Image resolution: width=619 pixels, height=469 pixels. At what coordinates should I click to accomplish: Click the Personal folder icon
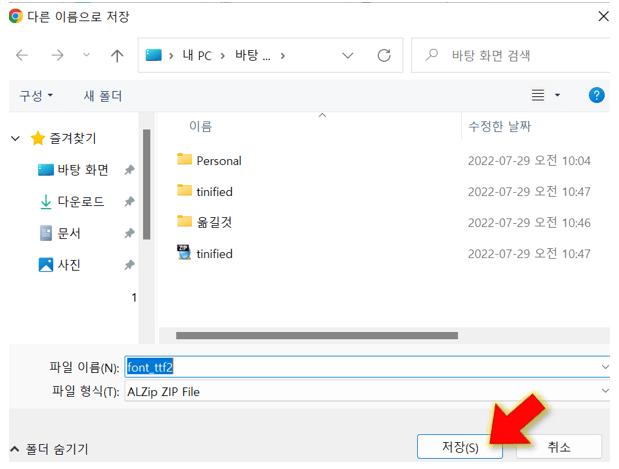click(184, 159)
